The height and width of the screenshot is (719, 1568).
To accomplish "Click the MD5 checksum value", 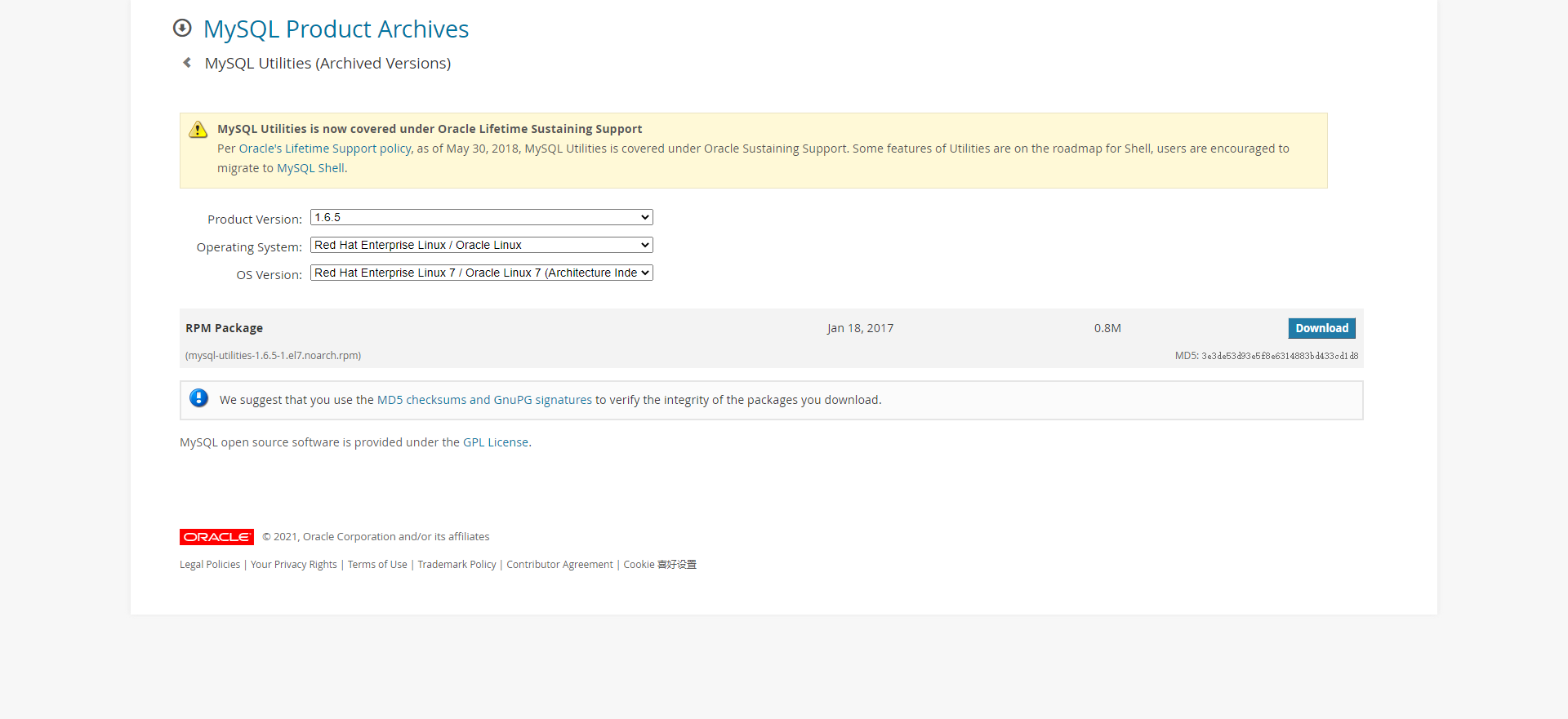I will coord(1280,356).
